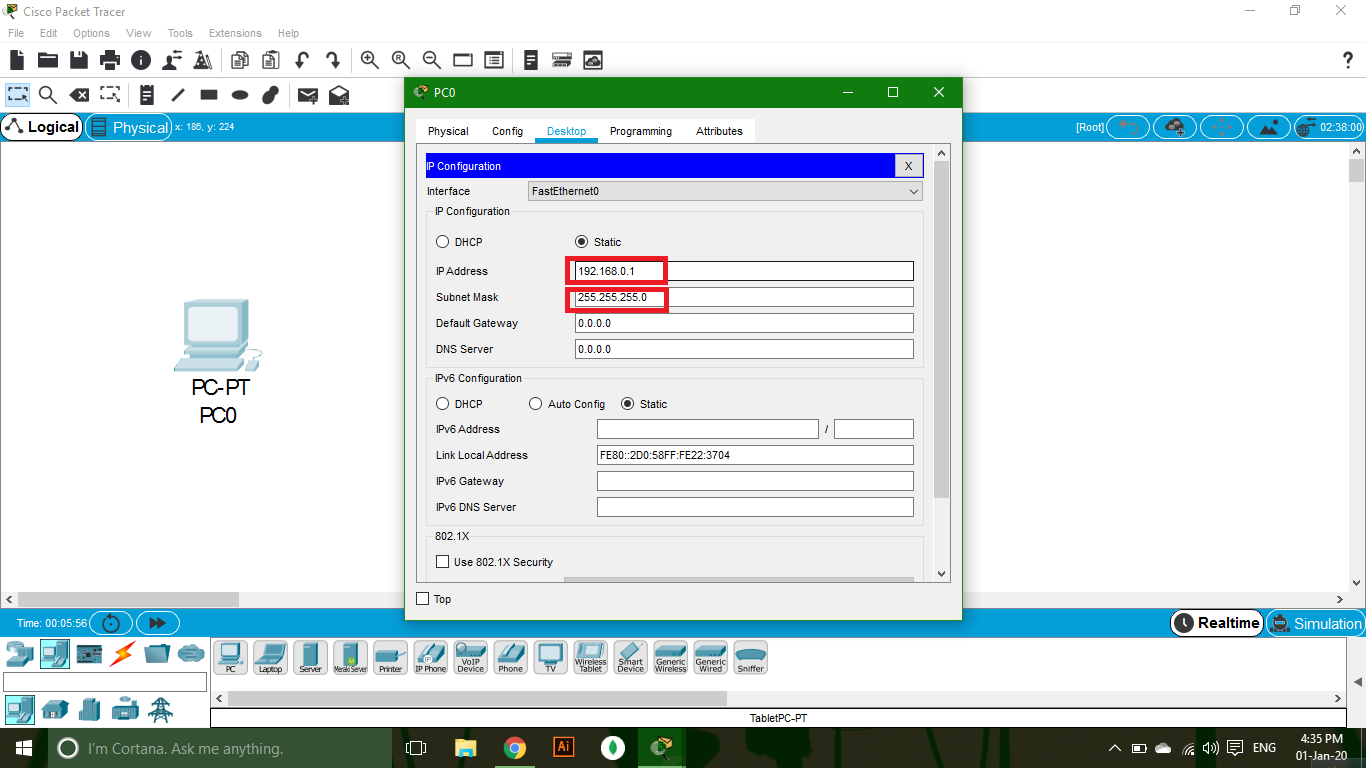This screenshot has width=1366, height=768.
Task: Open the Interface FastEthernet0 dropdown
Action: [x=725, y=191]
